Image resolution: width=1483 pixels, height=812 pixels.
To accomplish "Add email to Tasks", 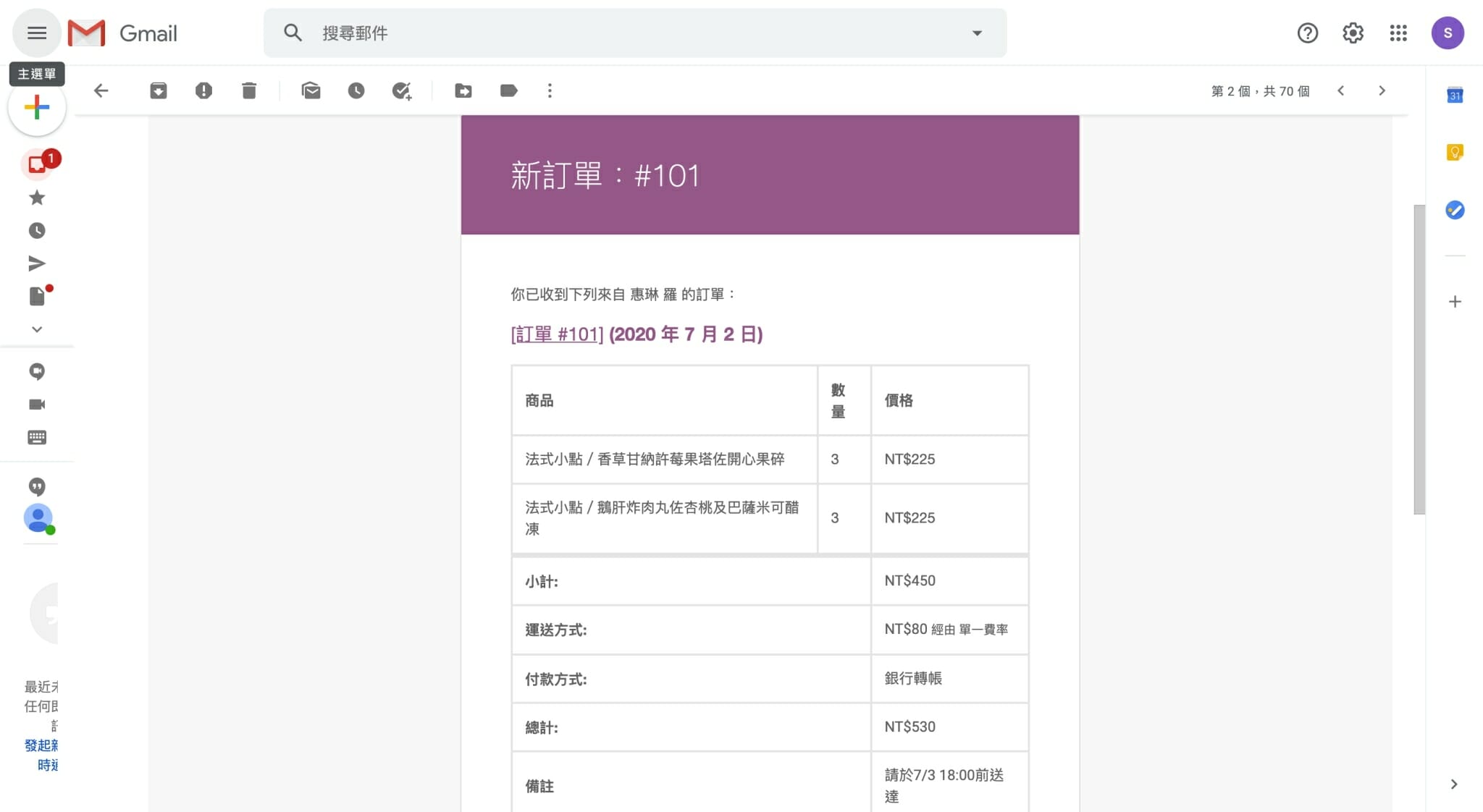I will (x=401, y=90).
